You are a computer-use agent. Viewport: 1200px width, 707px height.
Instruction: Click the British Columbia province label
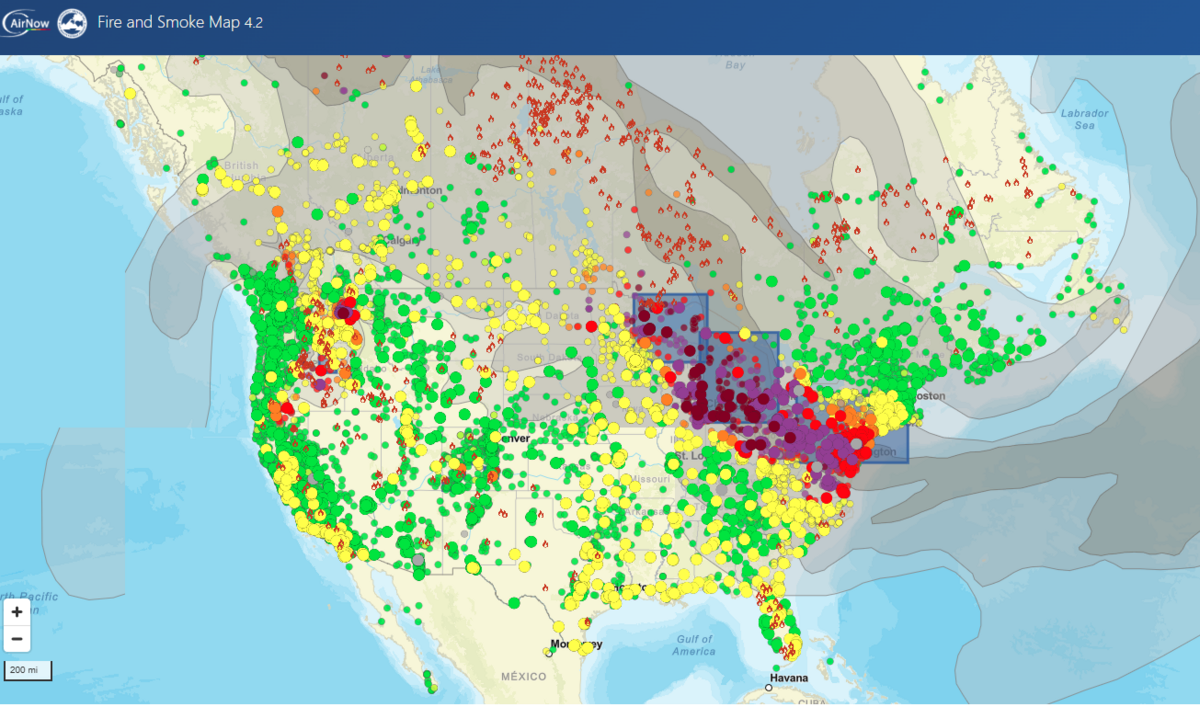240,172
